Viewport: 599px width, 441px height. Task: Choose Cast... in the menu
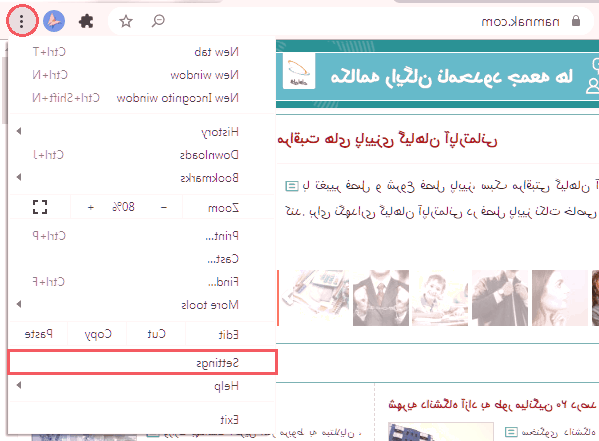(x=141, y=259)
